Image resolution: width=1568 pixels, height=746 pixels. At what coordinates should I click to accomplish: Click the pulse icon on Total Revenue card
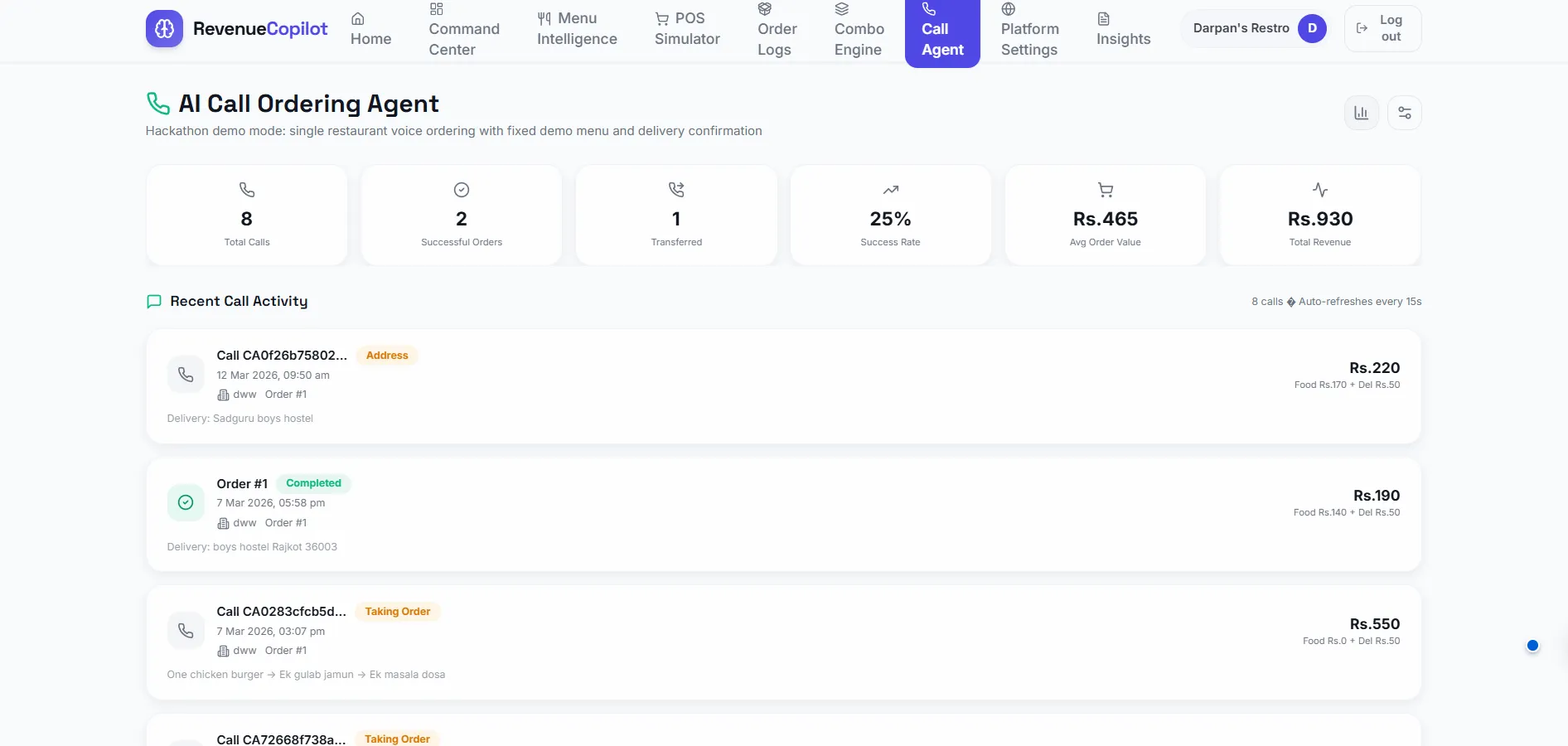click(1320, 190)
